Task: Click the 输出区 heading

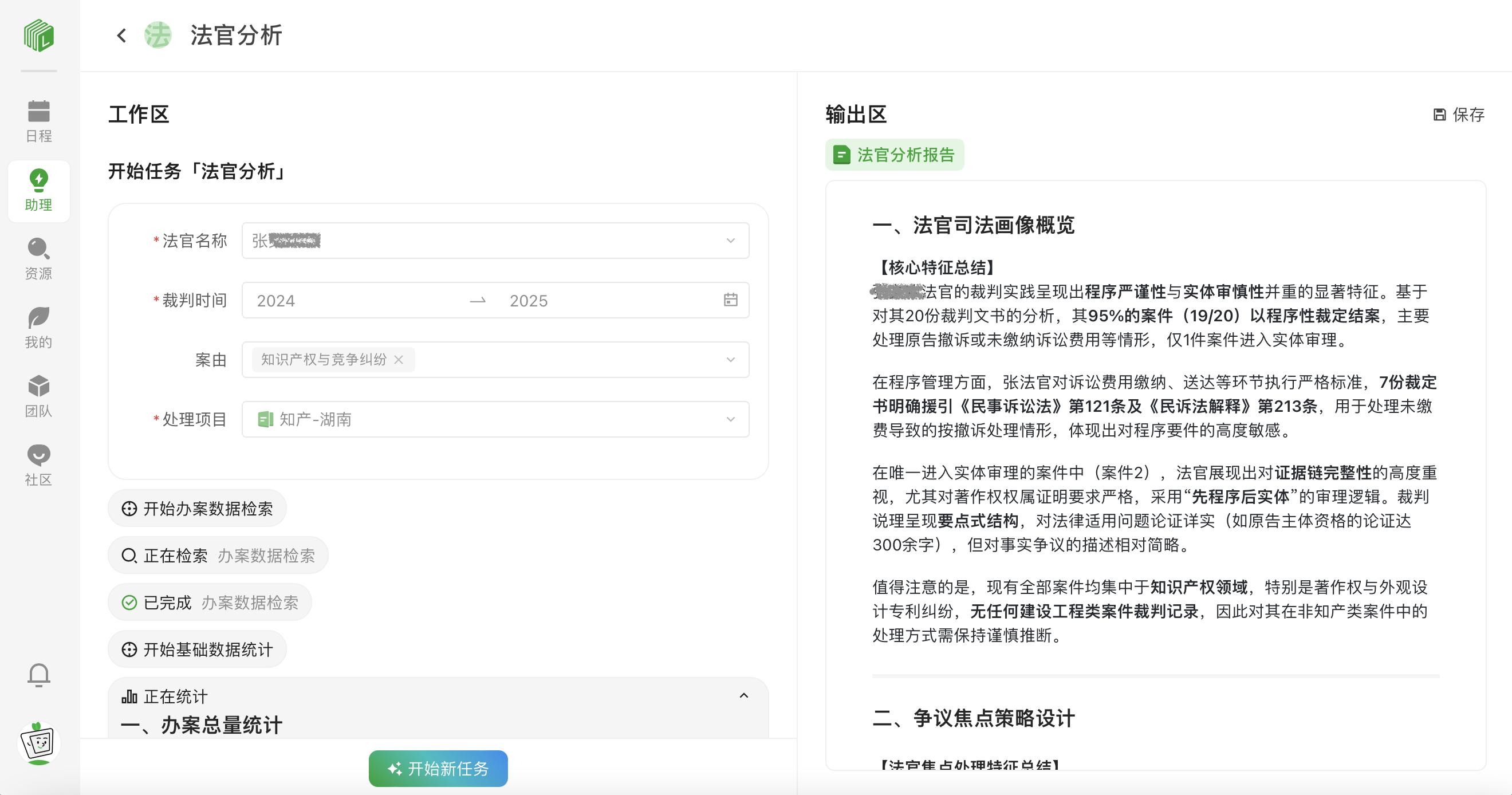Action: click(x=856, y=115)
